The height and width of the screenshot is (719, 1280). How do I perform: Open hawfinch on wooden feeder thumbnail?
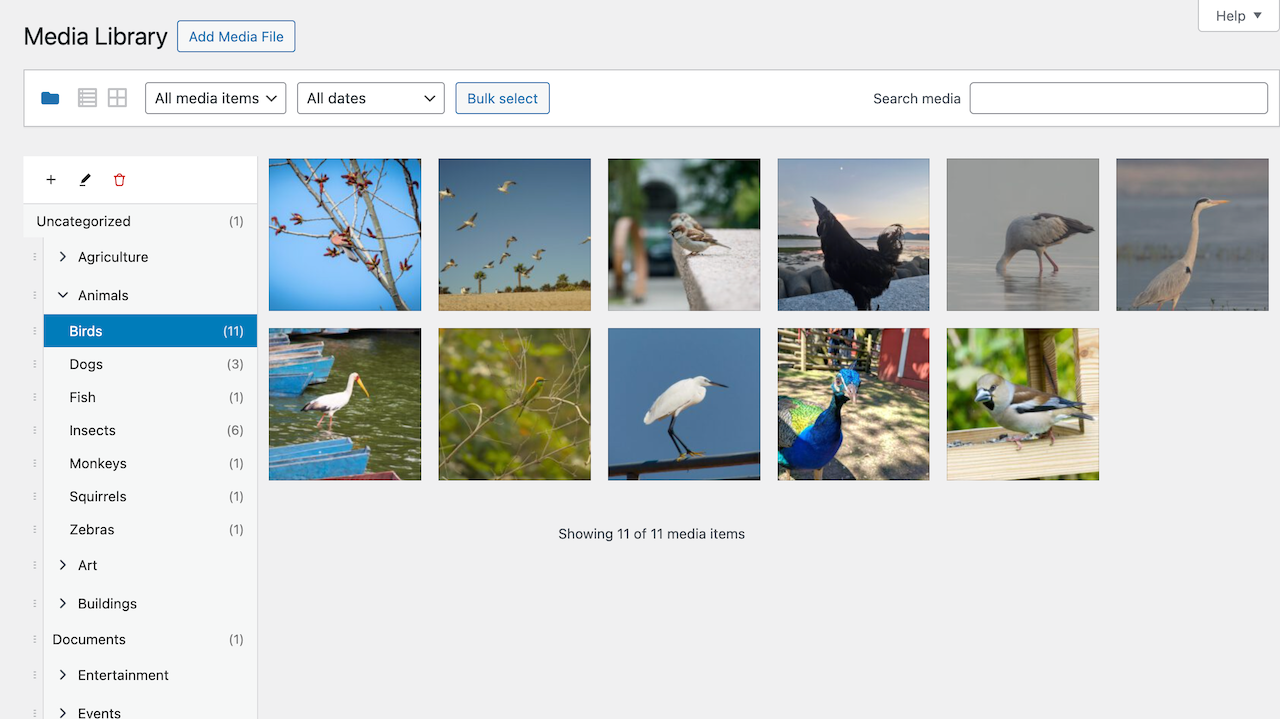[x=1023, y=404]
